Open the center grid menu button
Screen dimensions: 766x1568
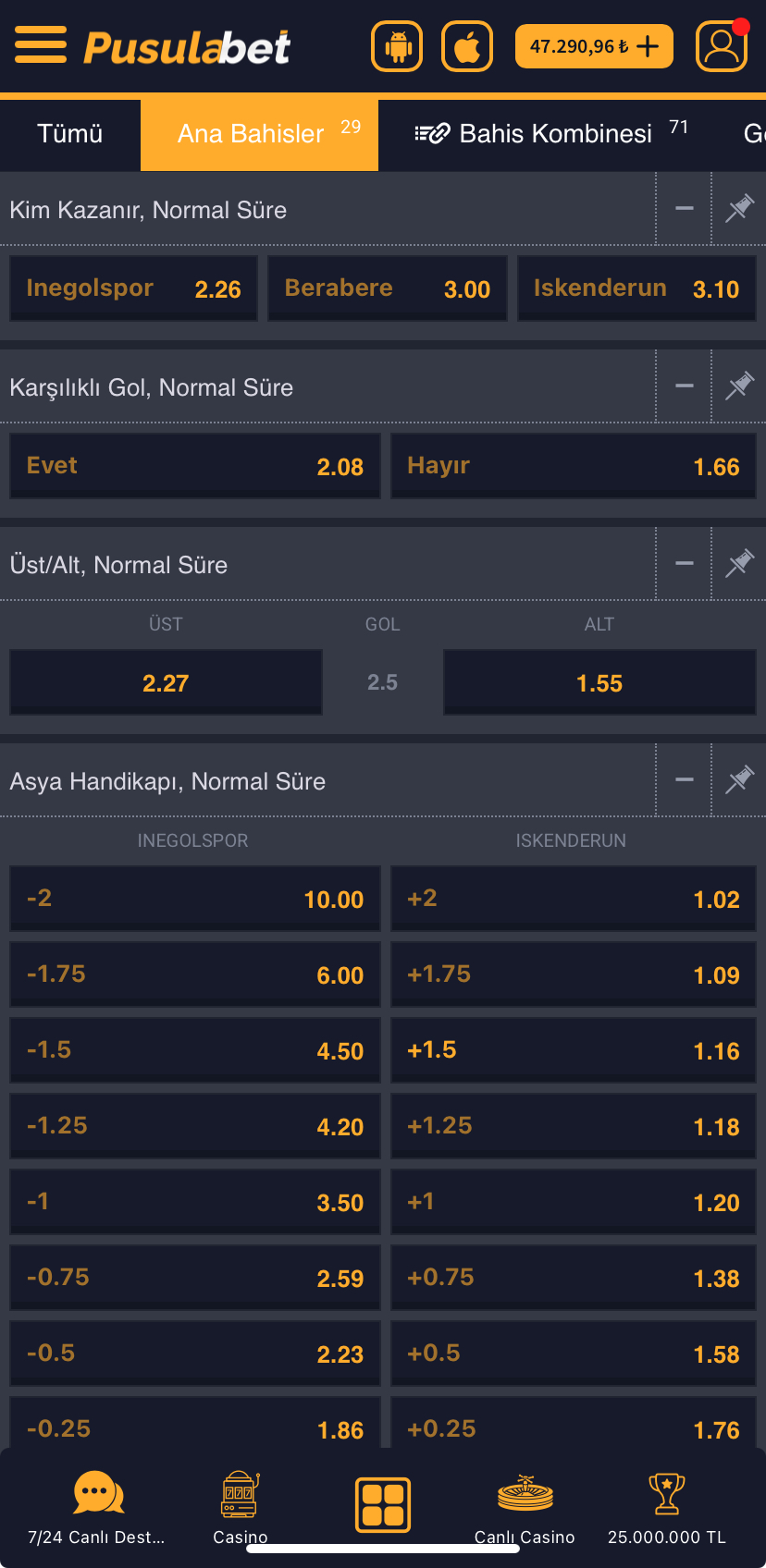coord(383,1504)
